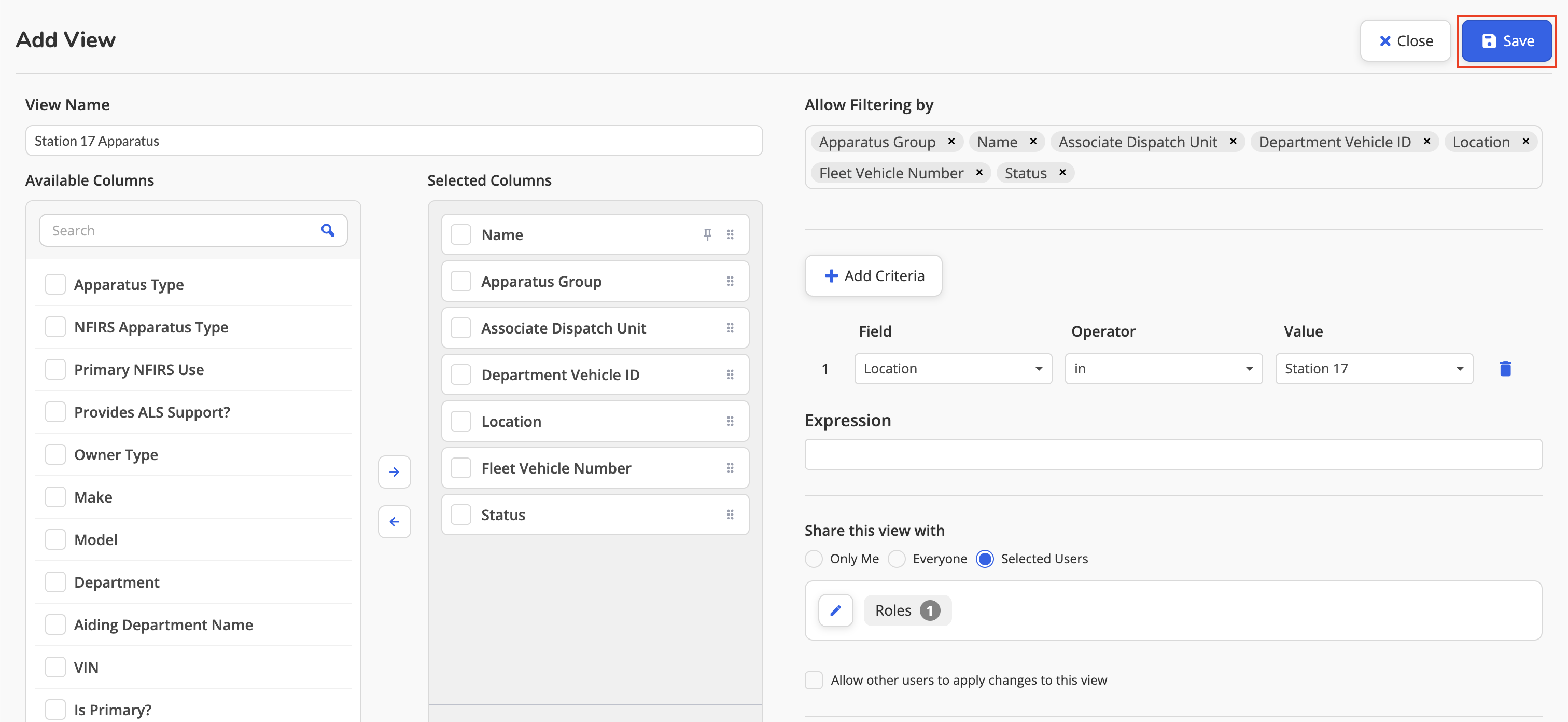The width and height of the screenshot is (1568, 722).
Task: Remove the Apparatus Group filter tag
Action: coord(951,141)
